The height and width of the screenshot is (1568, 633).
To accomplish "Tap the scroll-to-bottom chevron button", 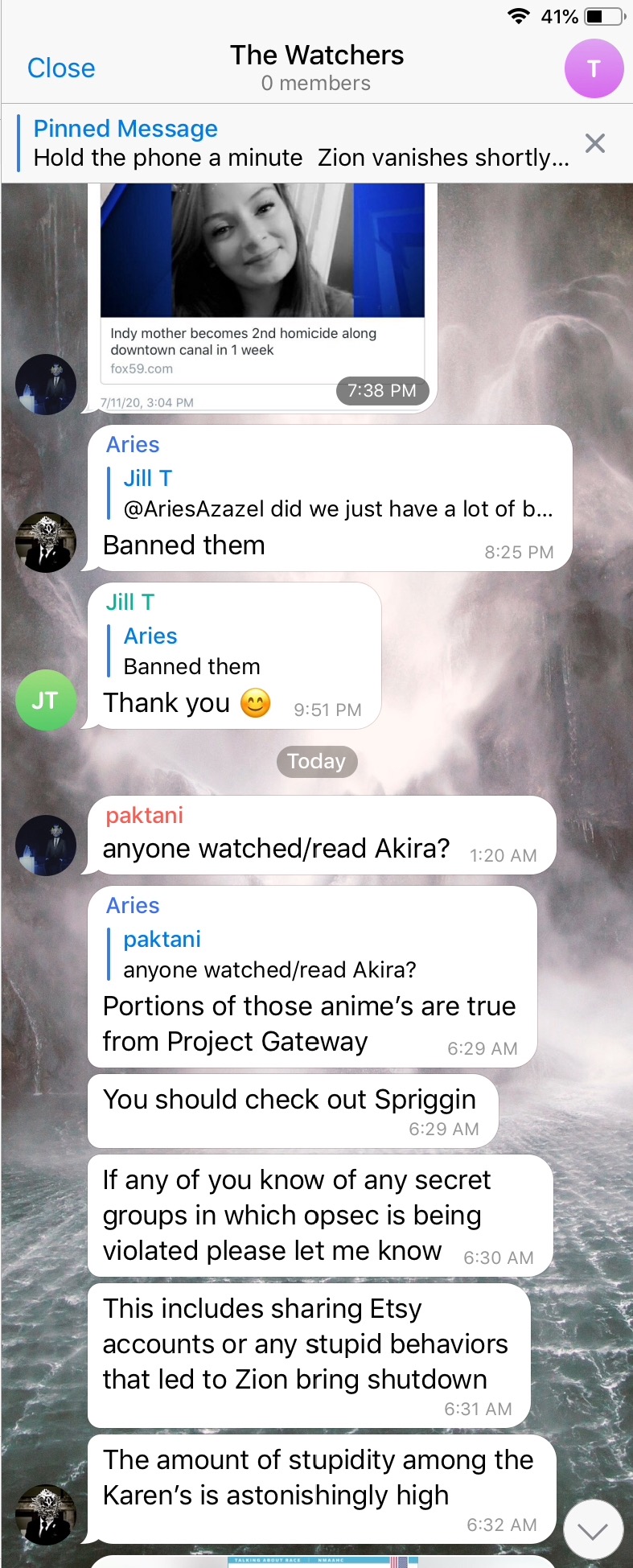I will tap(593, 1532).
